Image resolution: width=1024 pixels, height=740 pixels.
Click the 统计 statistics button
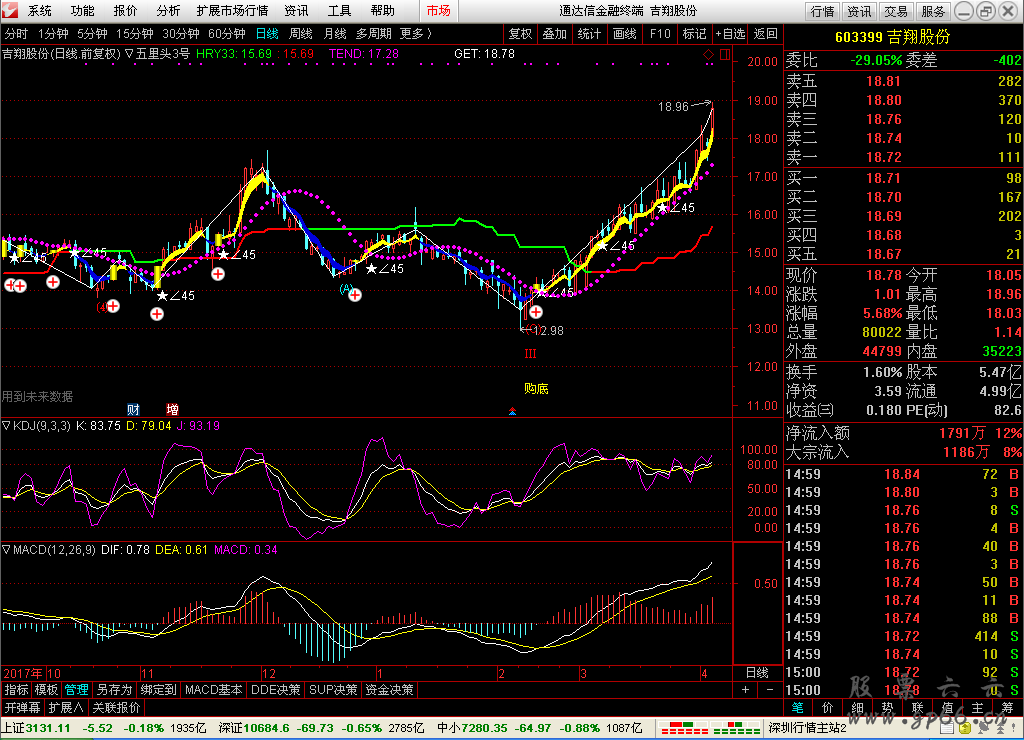click(x=590, y=34)
